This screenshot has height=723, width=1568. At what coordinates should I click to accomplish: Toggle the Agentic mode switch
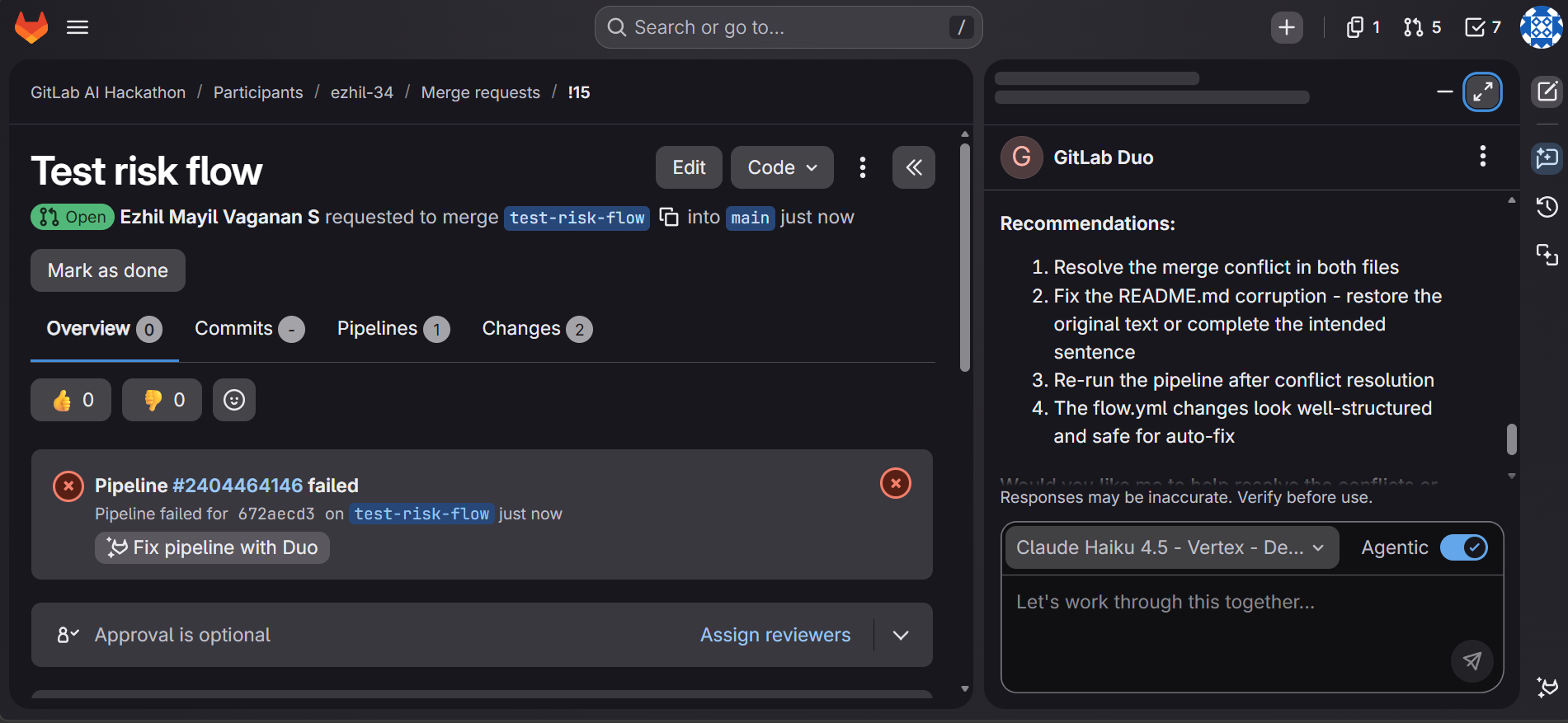(x=1464, y=547)
